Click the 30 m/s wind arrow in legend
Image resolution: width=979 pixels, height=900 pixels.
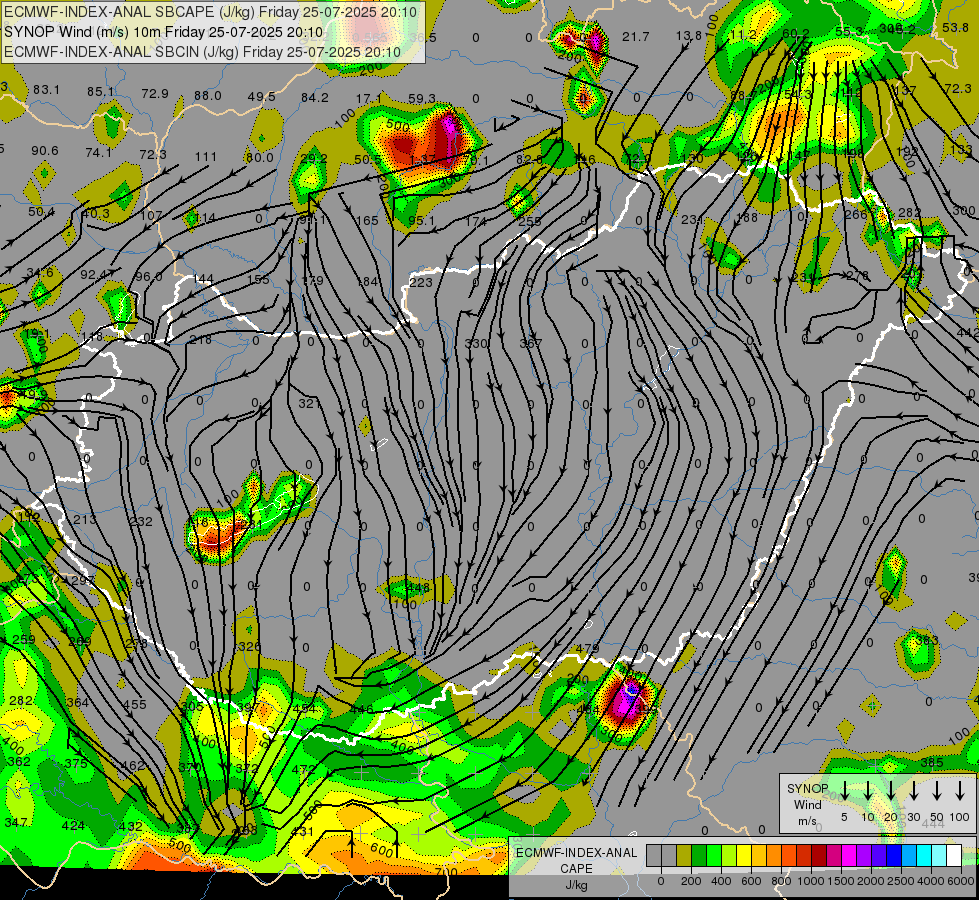click(914, 791)
